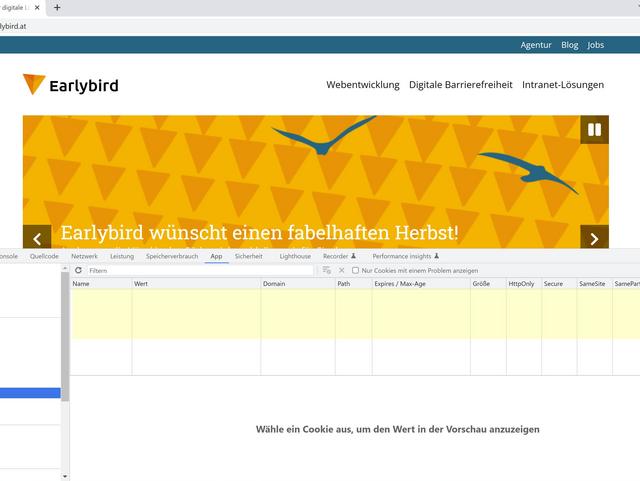Close the current browser tab
The image size is (640, 481).
click(37, 7)
